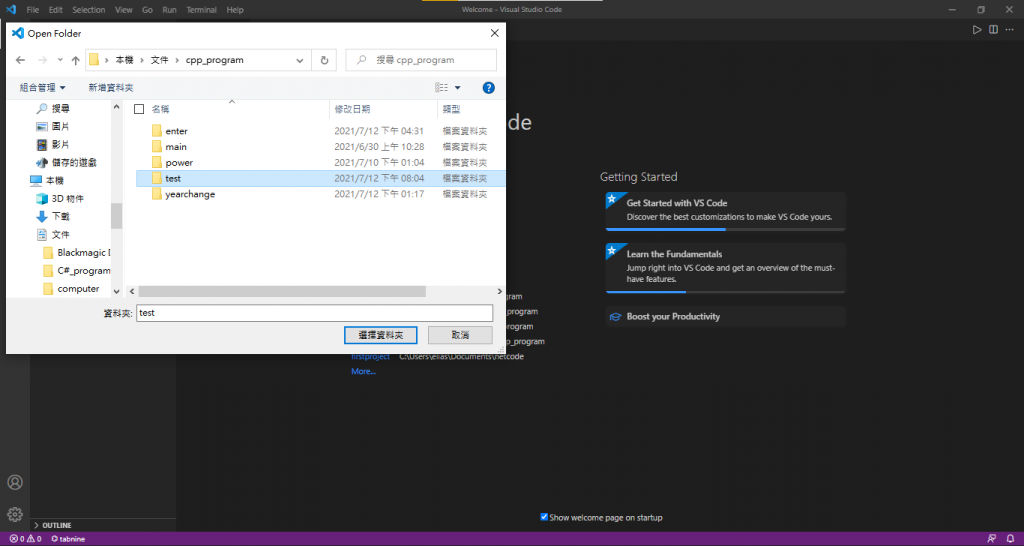Open the view options dropdown arrow
This screenshot has height=546, width=1024.
tap(457, 88)
